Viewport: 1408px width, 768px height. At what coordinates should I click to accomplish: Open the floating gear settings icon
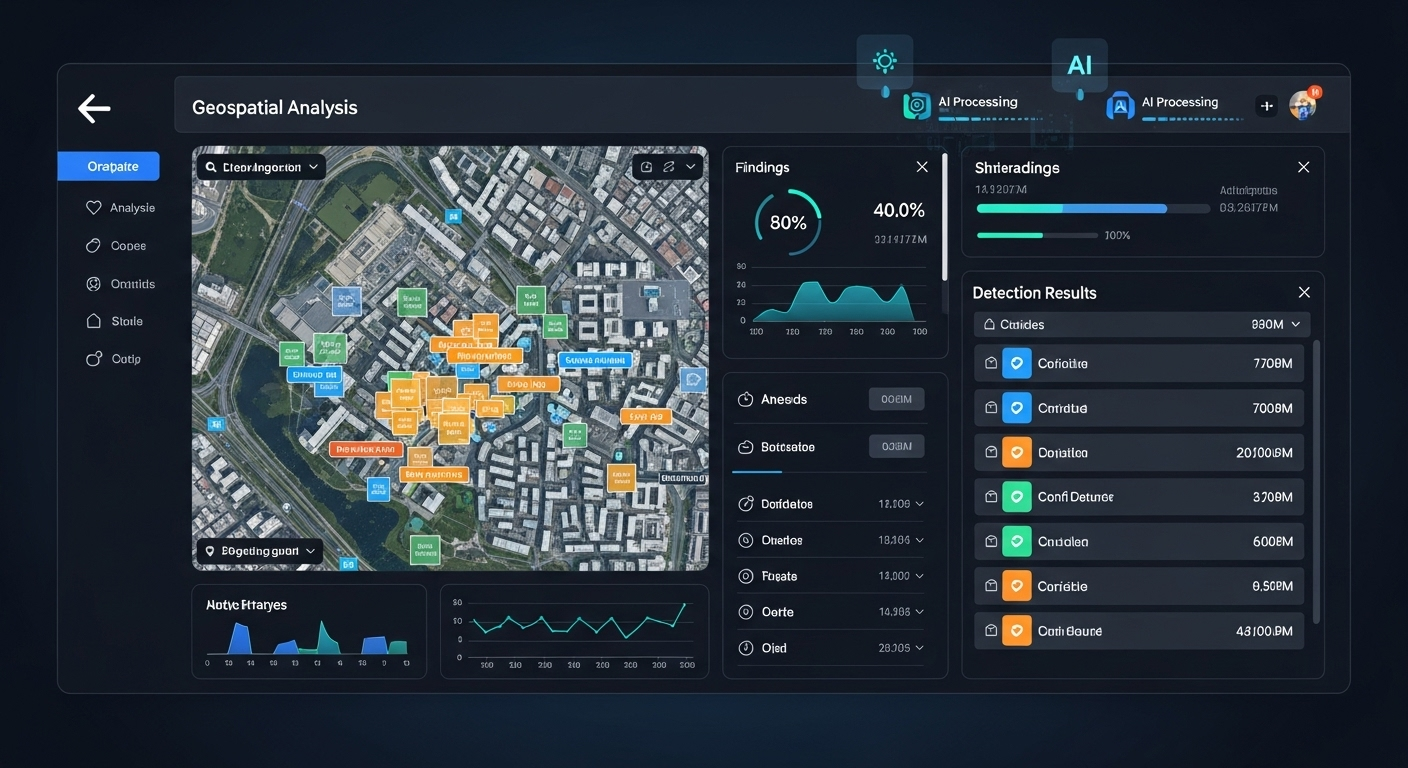click(x=885, y=62)
